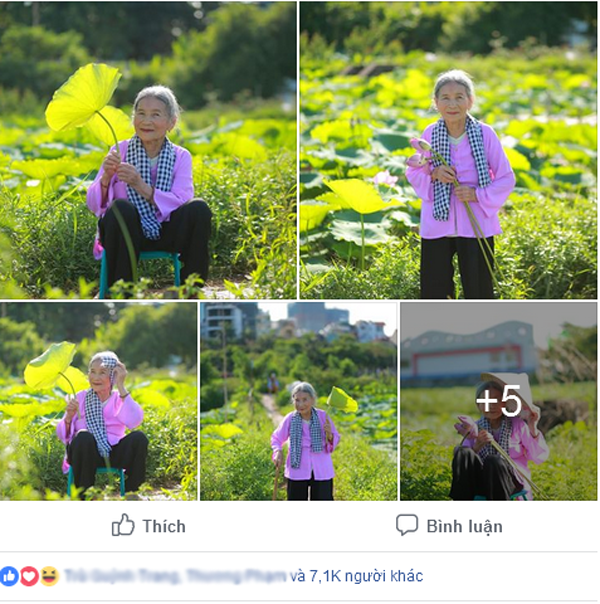Image resolution: width=600 pixels, height=604 pixels.
Task: Click the red heart Love reaction icon
Action: tap(29, 577)
